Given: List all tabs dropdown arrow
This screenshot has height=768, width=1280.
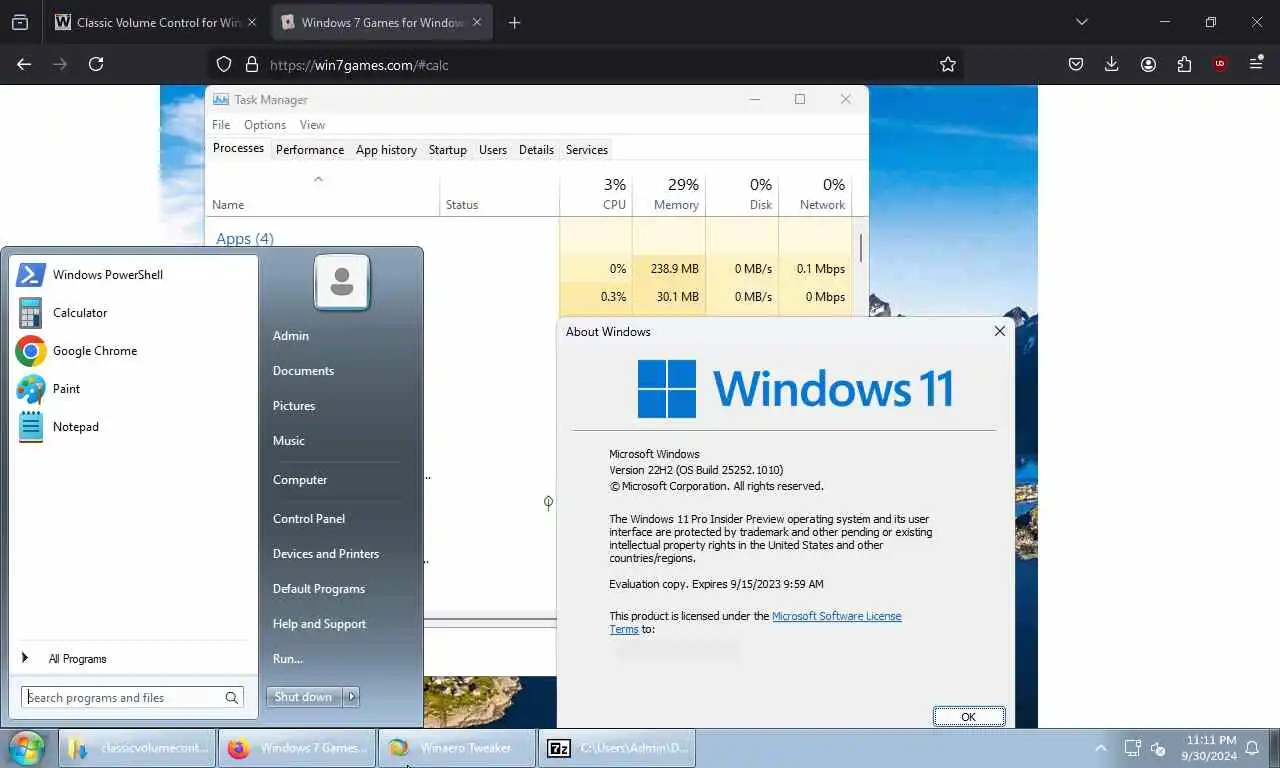Looking at the screenshot, I should point(1081,22).
